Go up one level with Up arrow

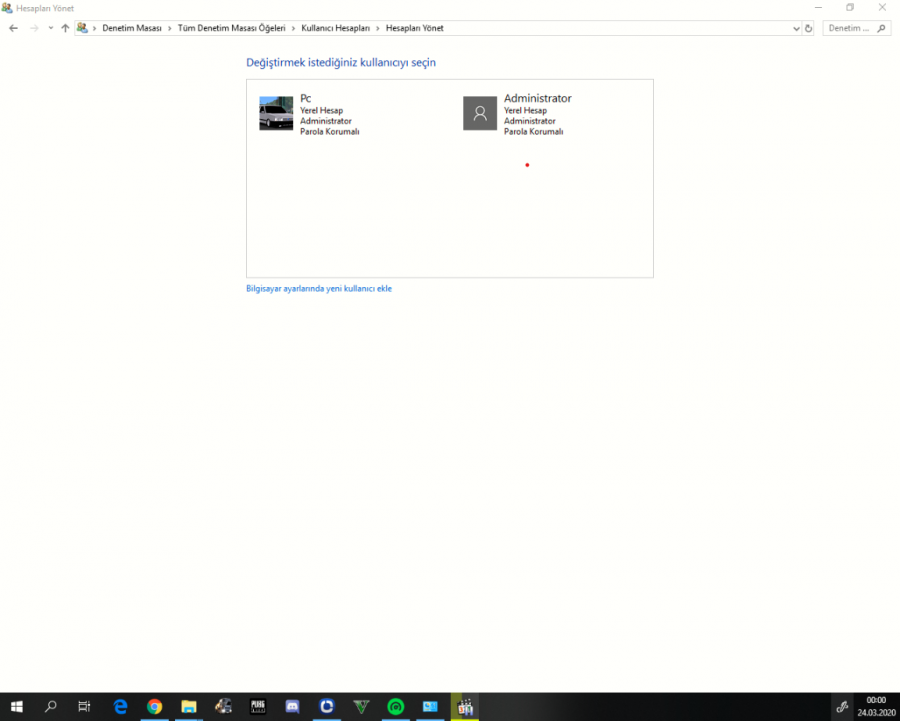[x=65, y=28]
